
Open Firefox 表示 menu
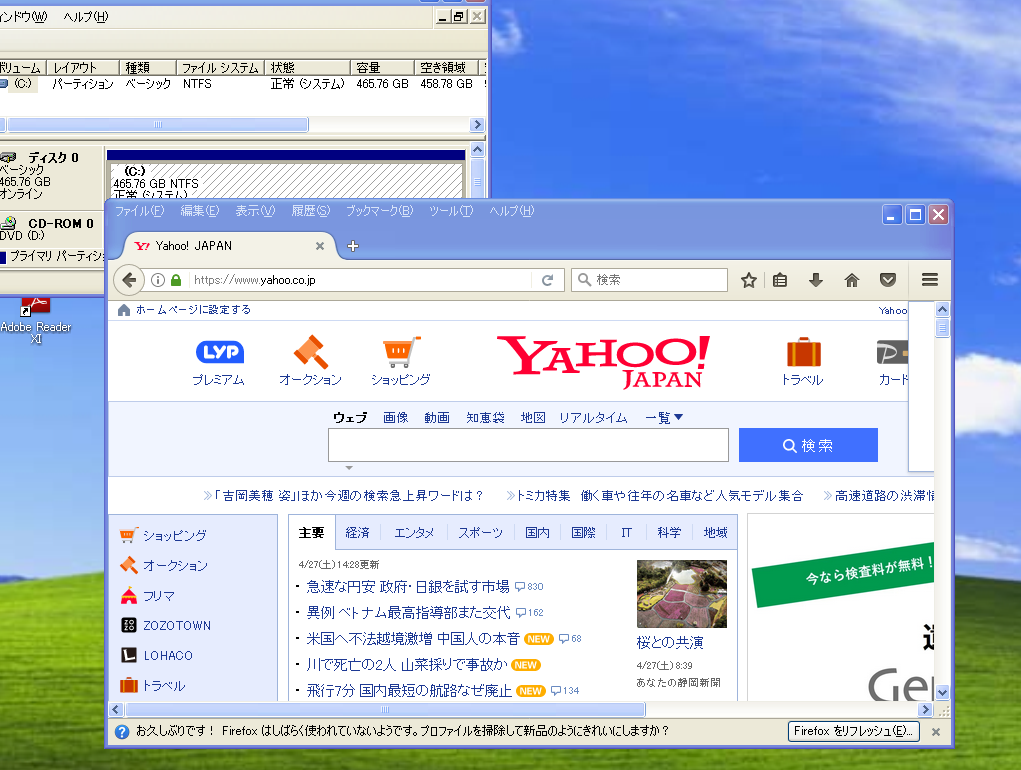[x=255, y=211]
